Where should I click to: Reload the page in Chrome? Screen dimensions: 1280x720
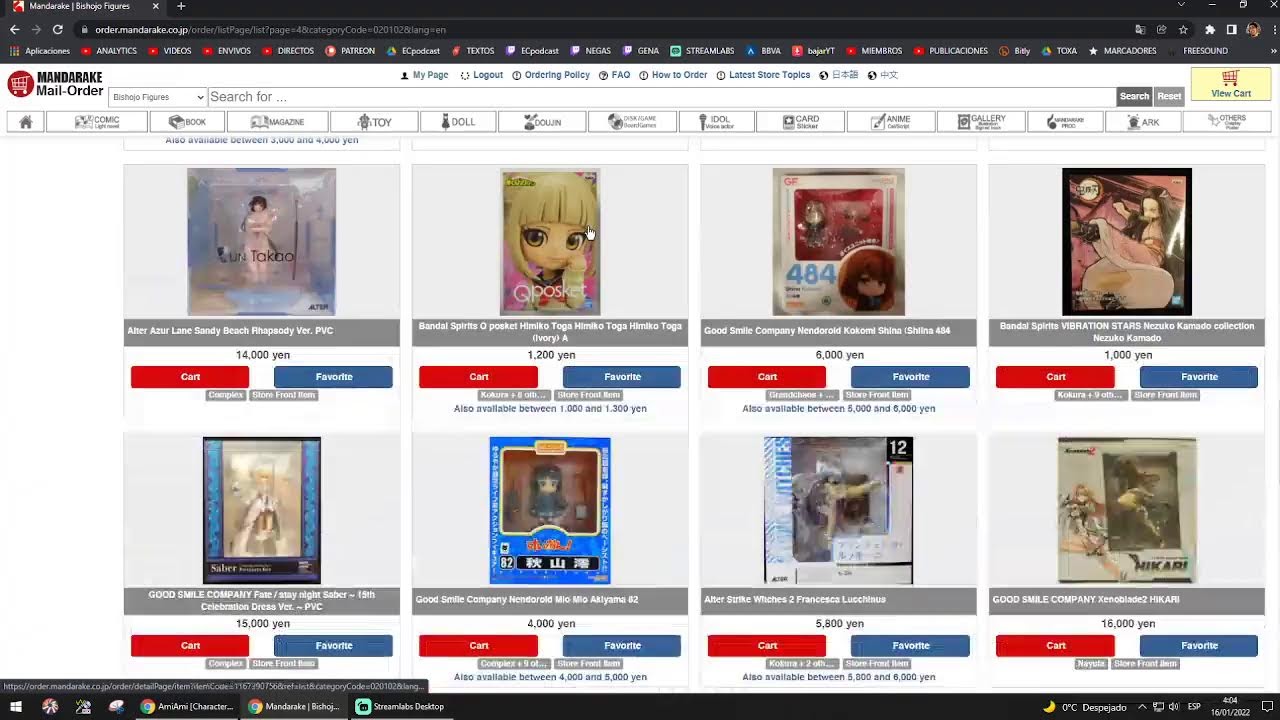point(58,30)
